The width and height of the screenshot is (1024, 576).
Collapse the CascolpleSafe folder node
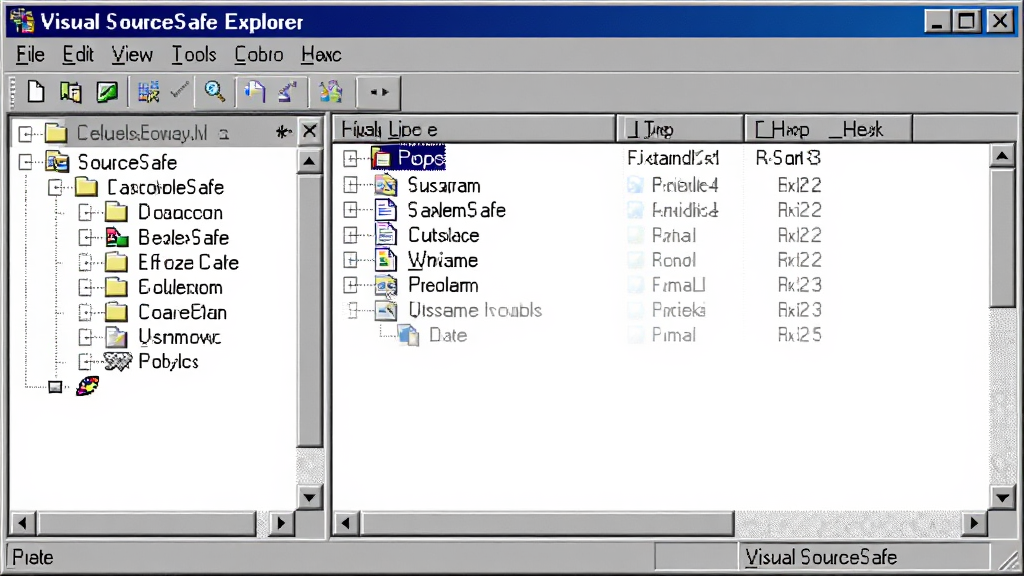coord(56,188)
